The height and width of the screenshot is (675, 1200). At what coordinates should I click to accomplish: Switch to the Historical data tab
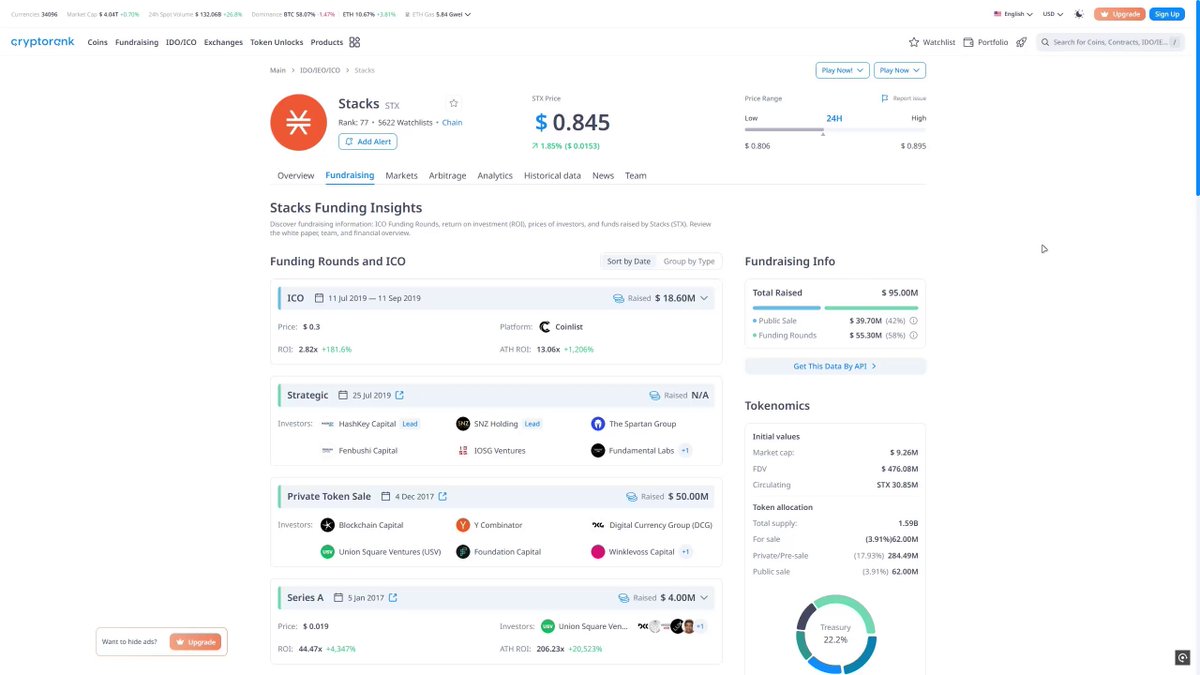coord(552,175)
